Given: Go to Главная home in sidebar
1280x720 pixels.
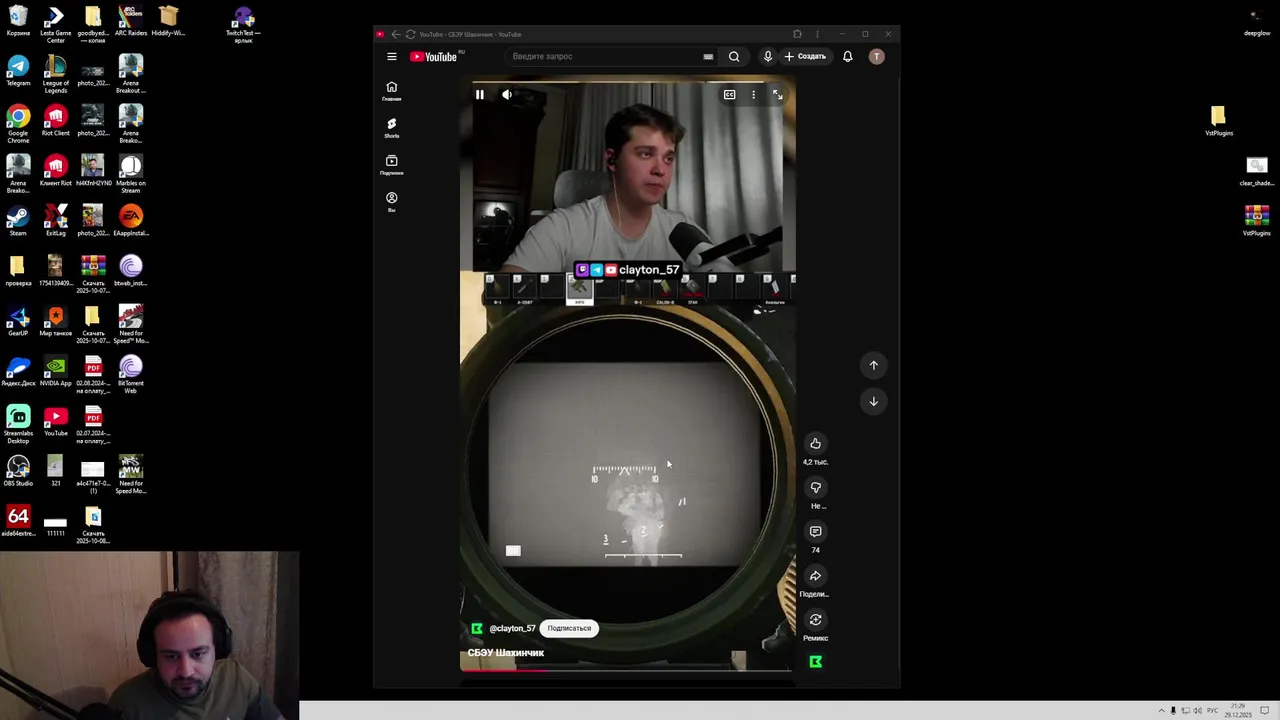Looking at the screenshot, I should (x=392, y=91).
